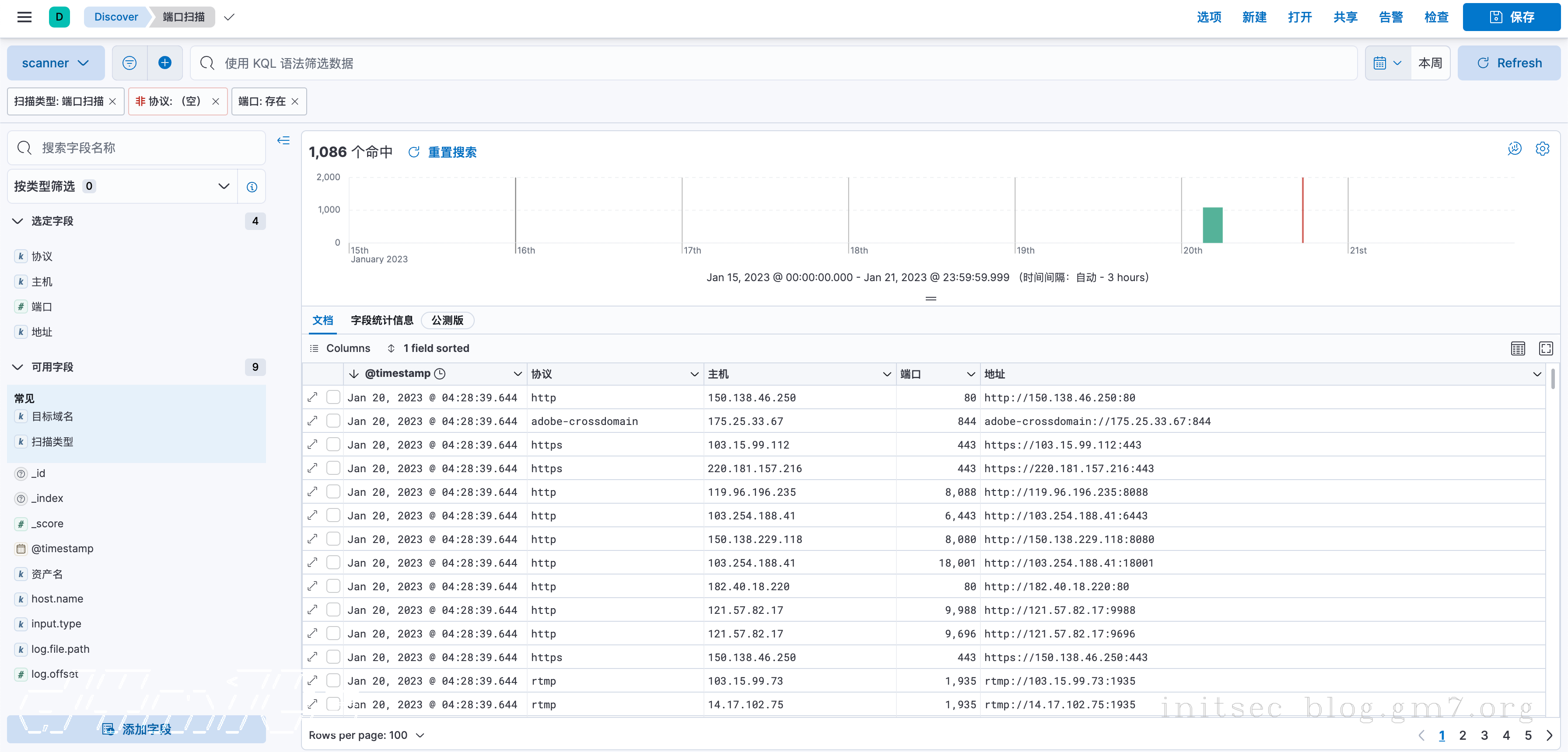Open display density options icon
1568x752 pixels.
click(1518, 348)
